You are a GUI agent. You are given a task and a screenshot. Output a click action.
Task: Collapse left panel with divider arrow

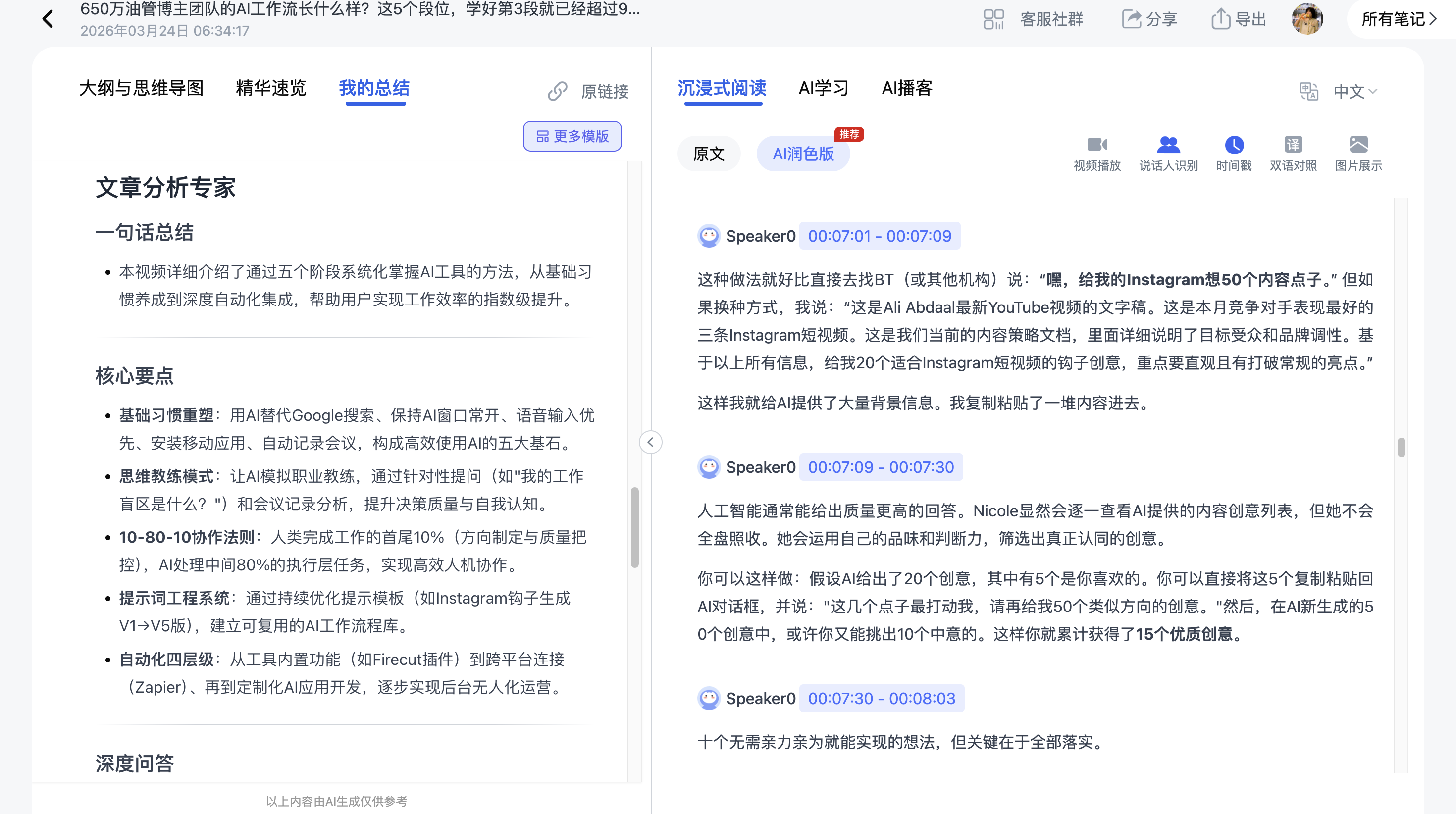coord(650,442)
